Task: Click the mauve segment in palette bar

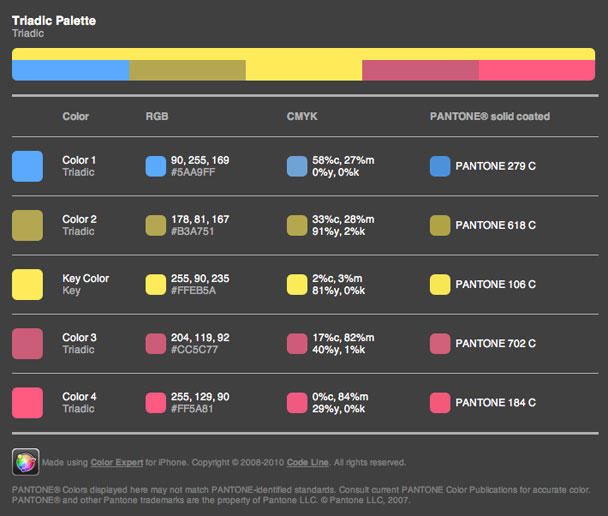Action: [x=420, y=70]
